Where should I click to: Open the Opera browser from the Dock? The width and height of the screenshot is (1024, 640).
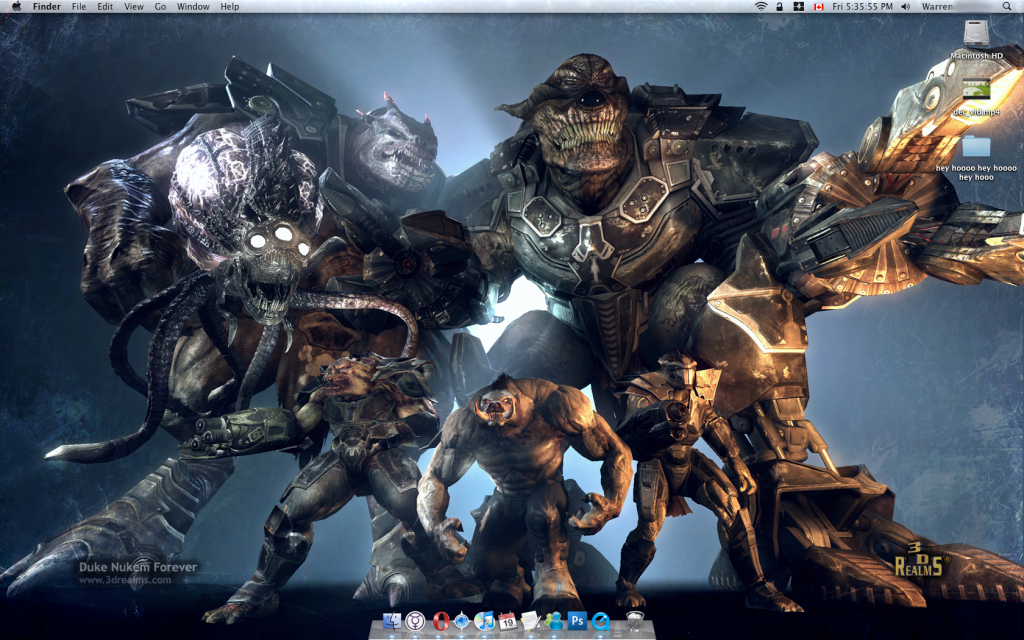coord(440,621)
